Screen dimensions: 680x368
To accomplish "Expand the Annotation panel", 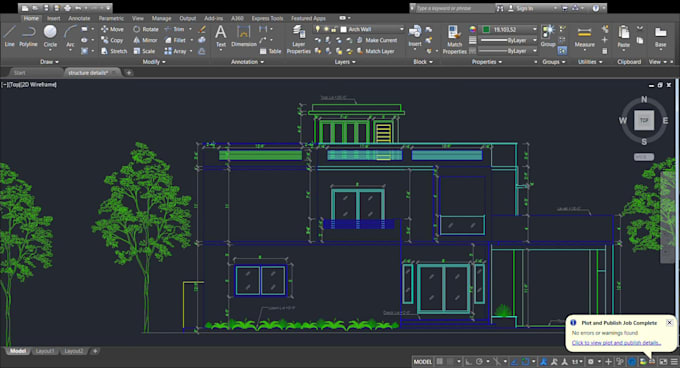I will [247, 62].
